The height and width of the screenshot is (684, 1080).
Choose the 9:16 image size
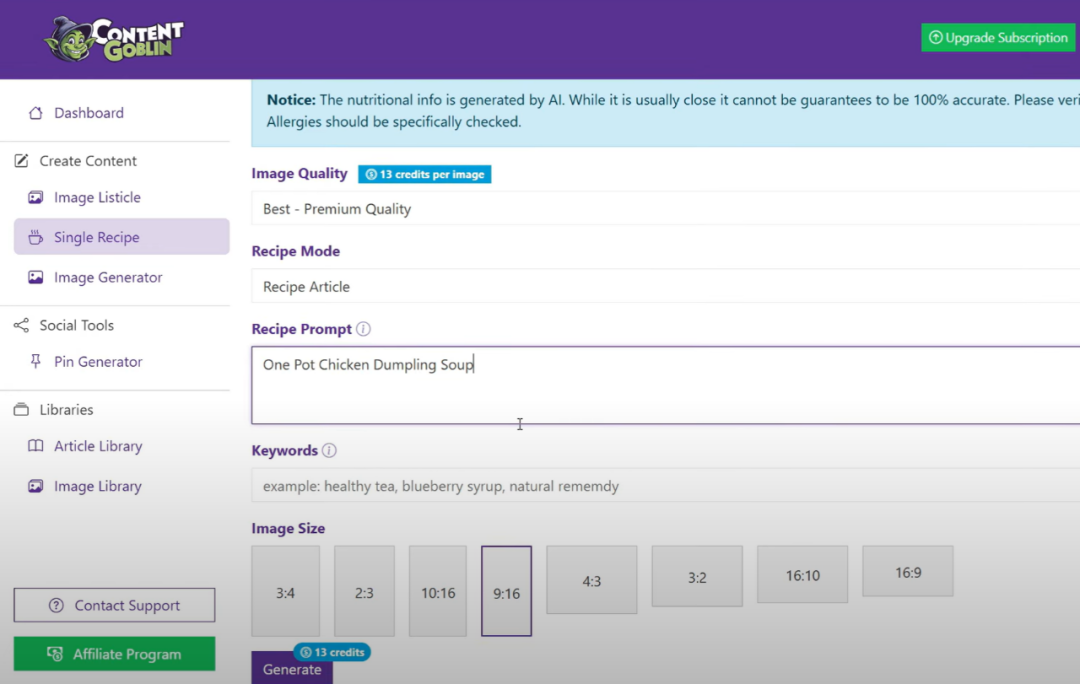pyautogui.click(x=506, y=592)
